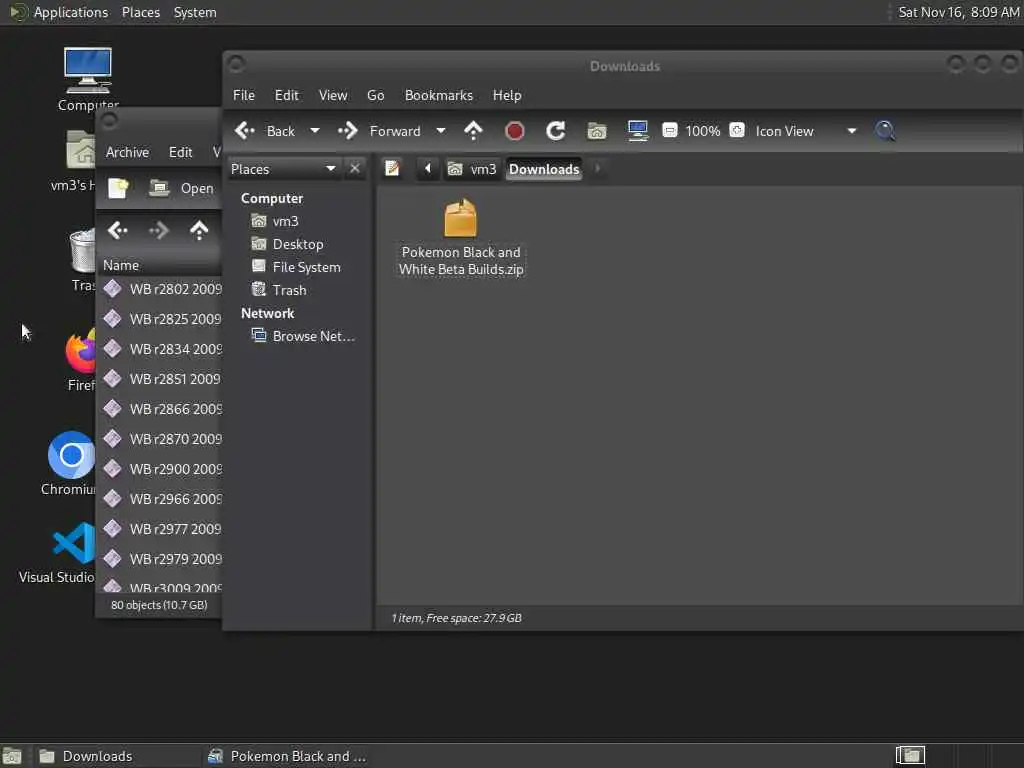
Task: Zoom in with the plus icon
Action: (x=737, y=131)
